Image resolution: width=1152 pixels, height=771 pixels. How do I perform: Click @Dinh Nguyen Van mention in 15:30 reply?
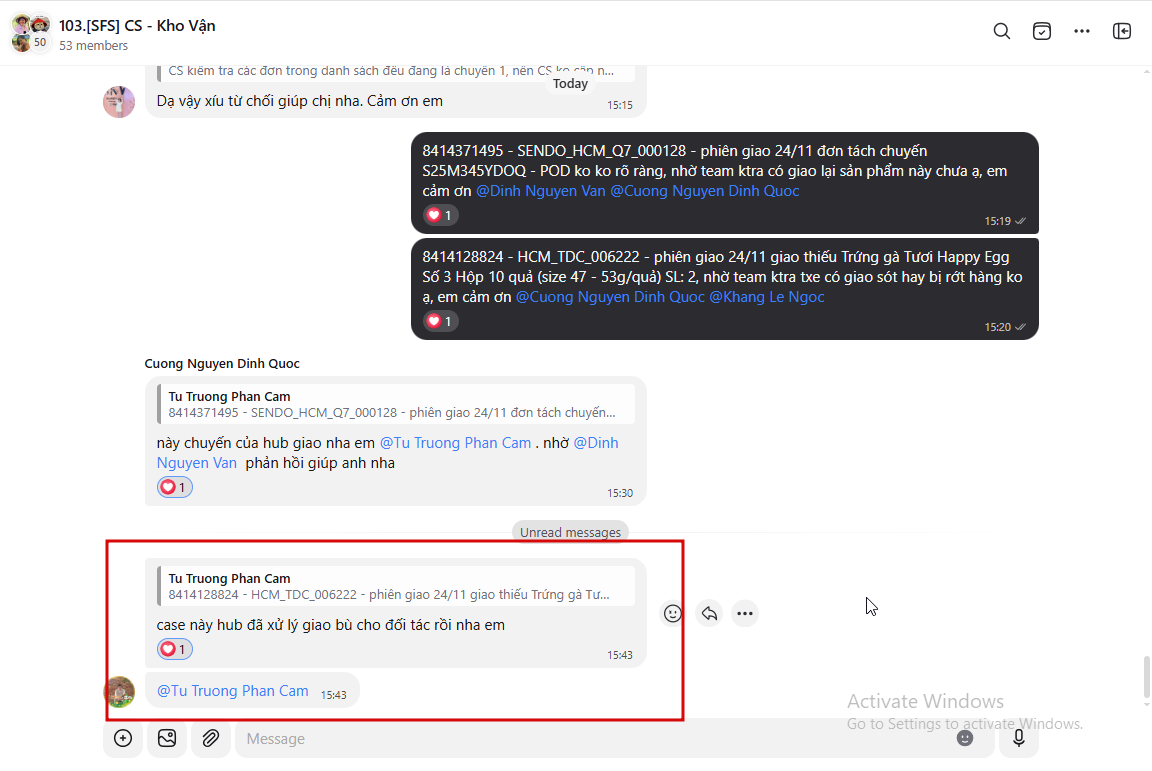coord(387,453)
